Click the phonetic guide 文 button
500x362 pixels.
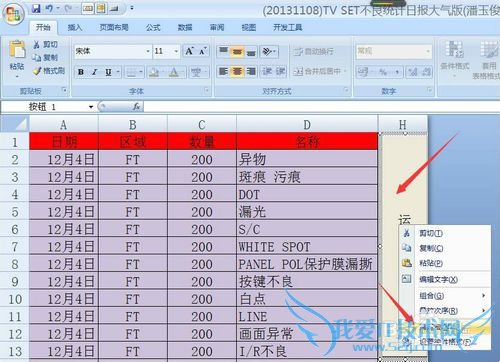196,72
